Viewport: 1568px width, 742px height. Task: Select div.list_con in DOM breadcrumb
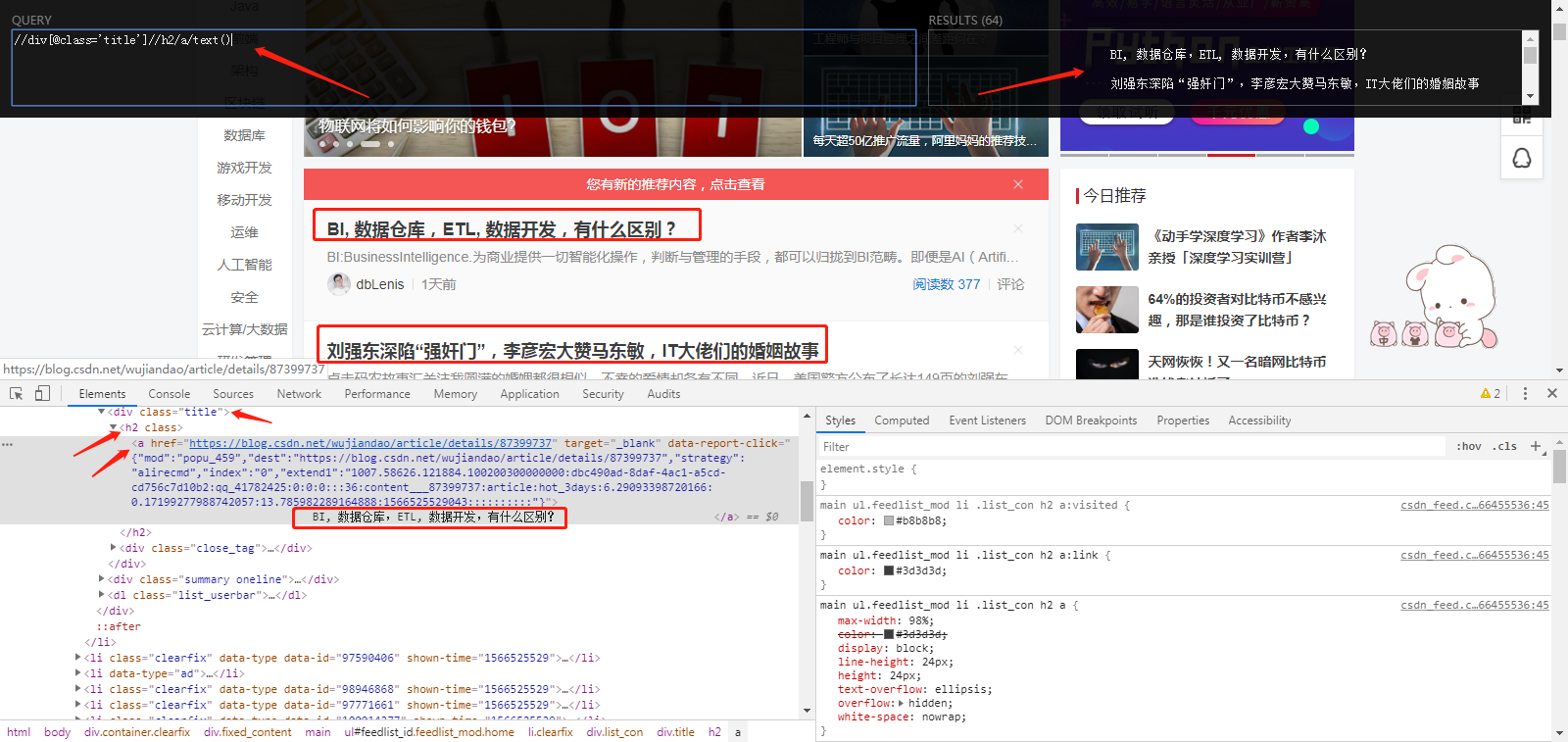pyautogui.click(x=614, y=732)
